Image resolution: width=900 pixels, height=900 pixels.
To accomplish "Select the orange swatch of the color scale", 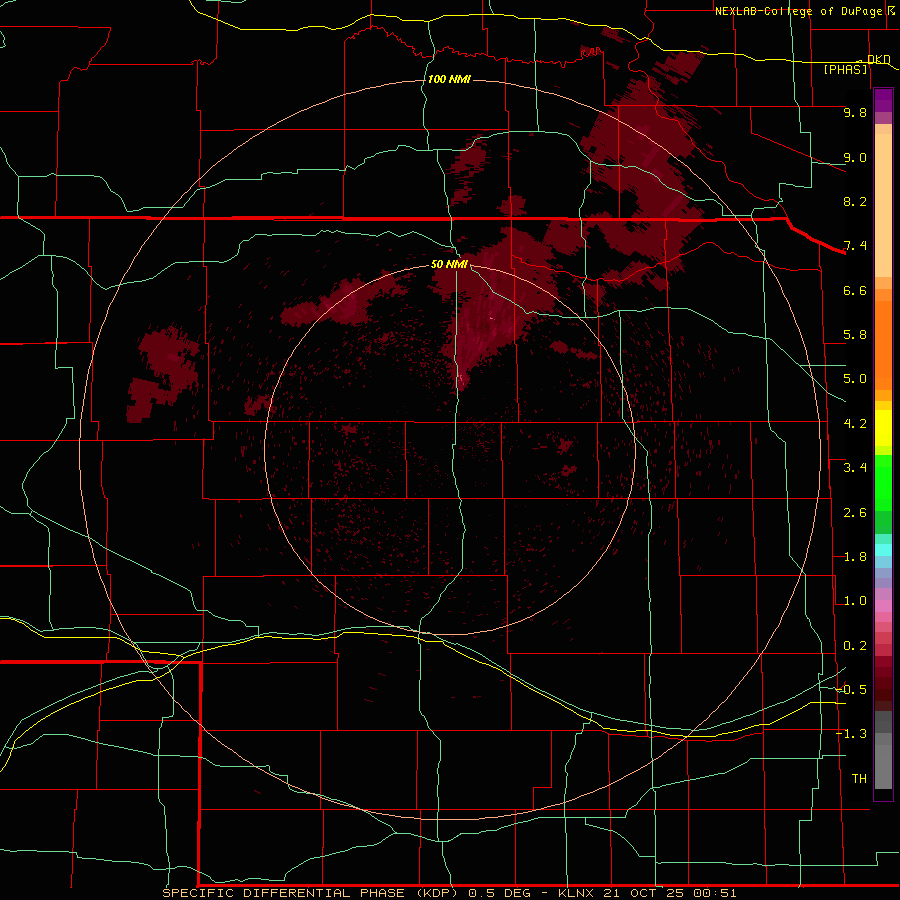I will pos(883,344).
